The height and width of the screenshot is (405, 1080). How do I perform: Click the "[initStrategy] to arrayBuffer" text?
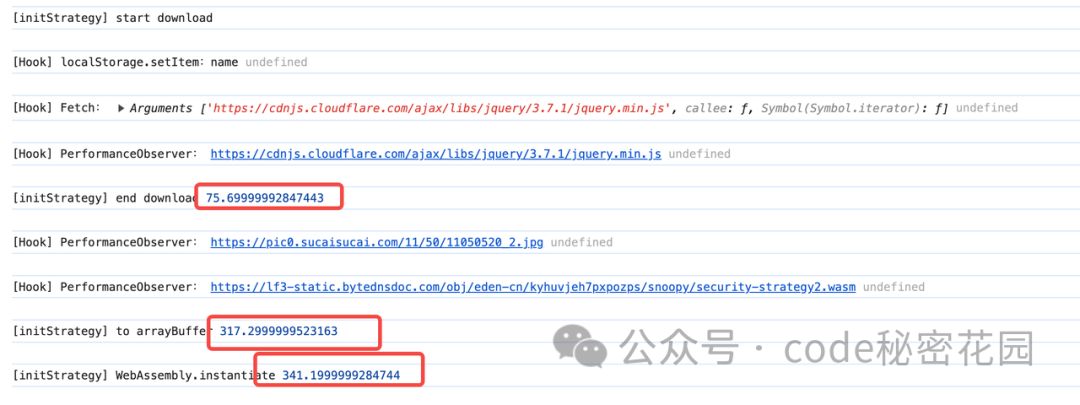pyautogui.click(x=112, y=331)
